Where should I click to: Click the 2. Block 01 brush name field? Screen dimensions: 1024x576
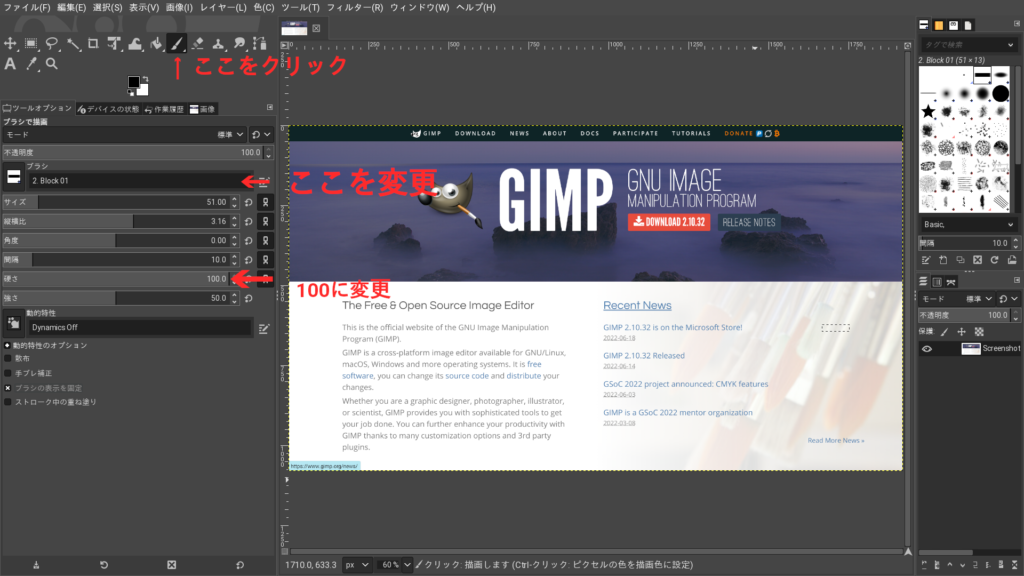pos(139,181)
